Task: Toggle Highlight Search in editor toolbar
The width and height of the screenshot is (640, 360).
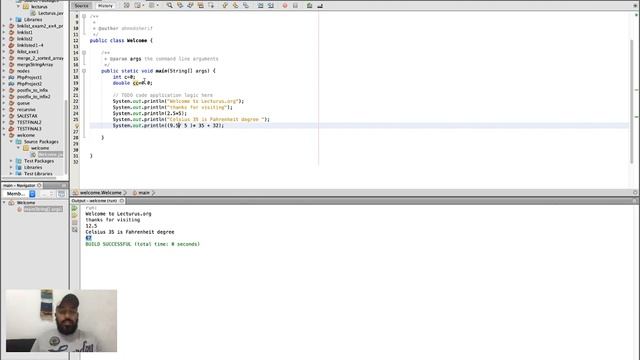Action: pos(200,6)
